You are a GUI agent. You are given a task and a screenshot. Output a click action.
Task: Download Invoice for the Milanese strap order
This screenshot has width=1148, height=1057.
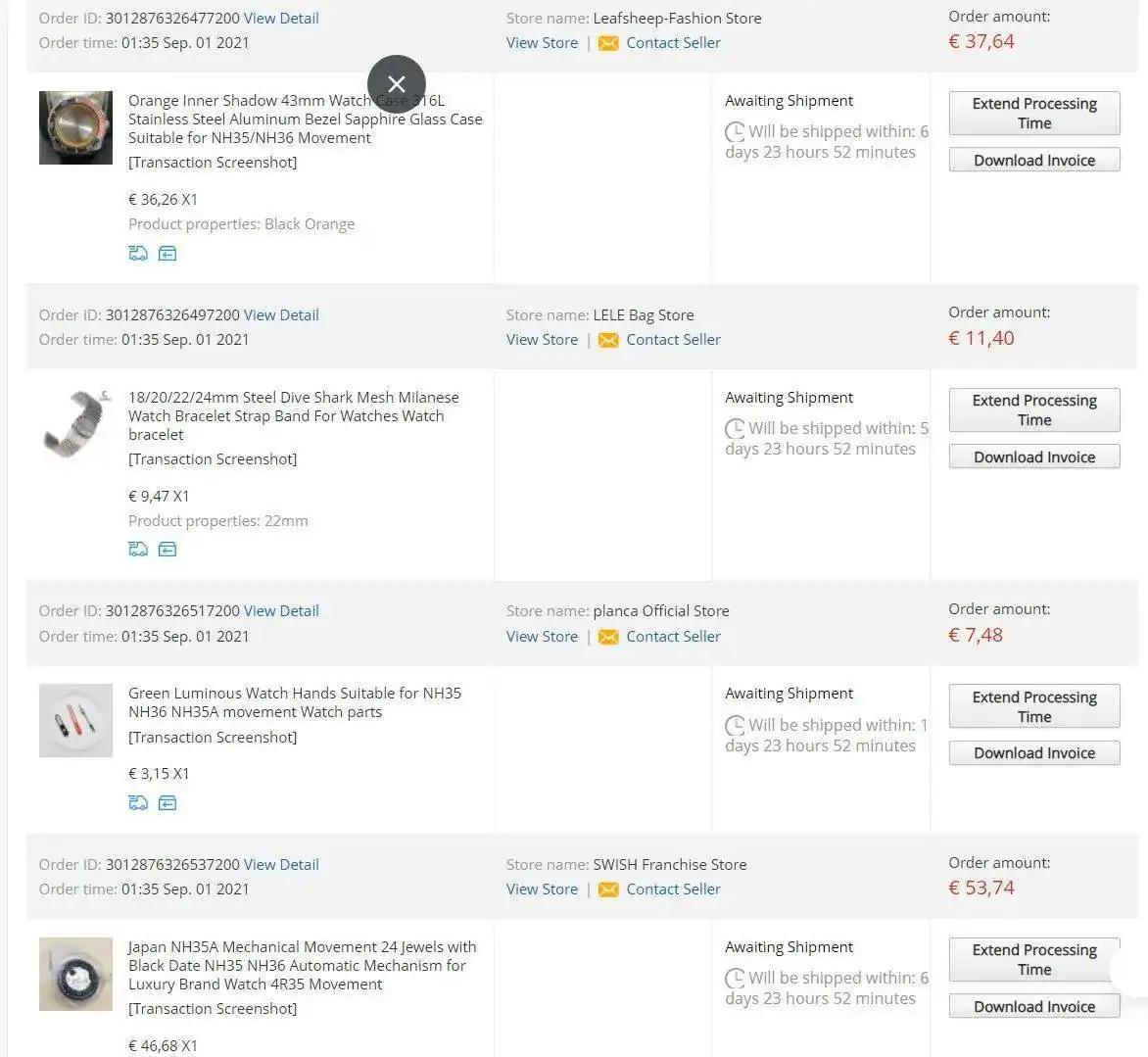coord(1033,456)
